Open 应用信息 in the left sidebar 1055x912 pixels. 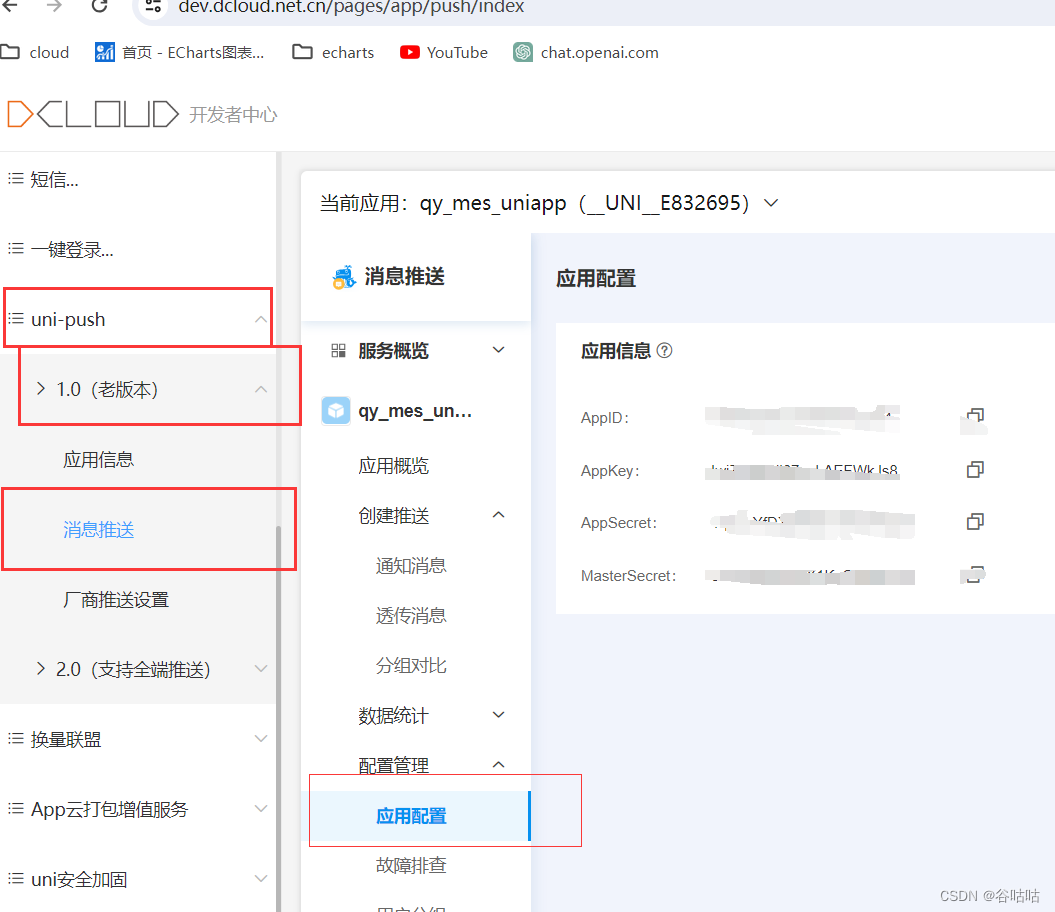pyautogui.click(x=98, y=460)
